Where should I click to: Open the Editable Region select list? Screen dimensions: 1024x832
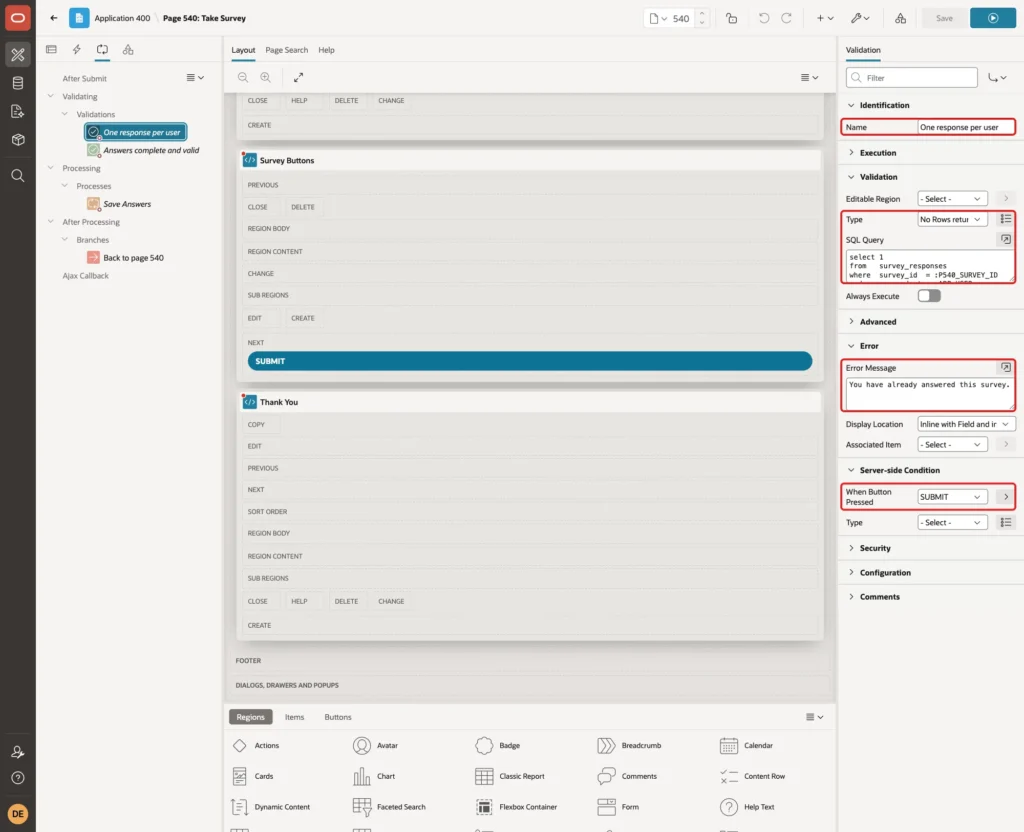952,199
